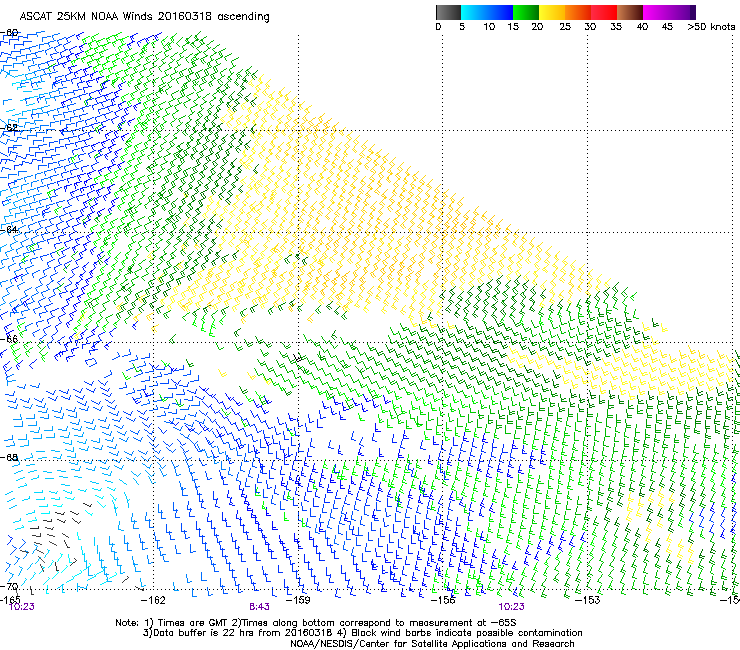Click the '35' legend scale label
The image size is (740, 650).
pyautogui.click(x=616, y=27)
